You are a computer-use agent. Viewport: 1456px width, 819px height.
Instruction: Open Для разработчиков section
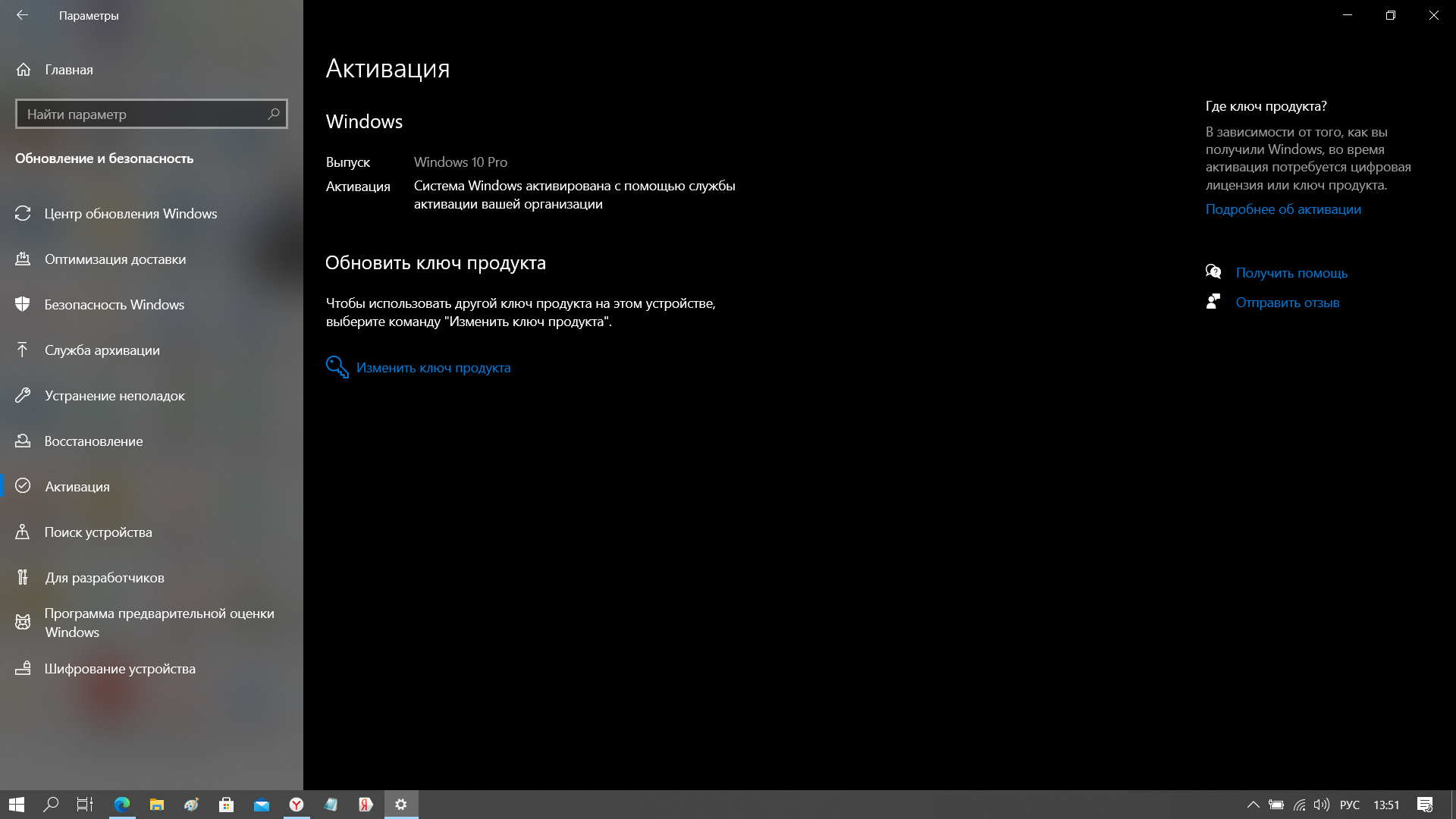[152, 578]
